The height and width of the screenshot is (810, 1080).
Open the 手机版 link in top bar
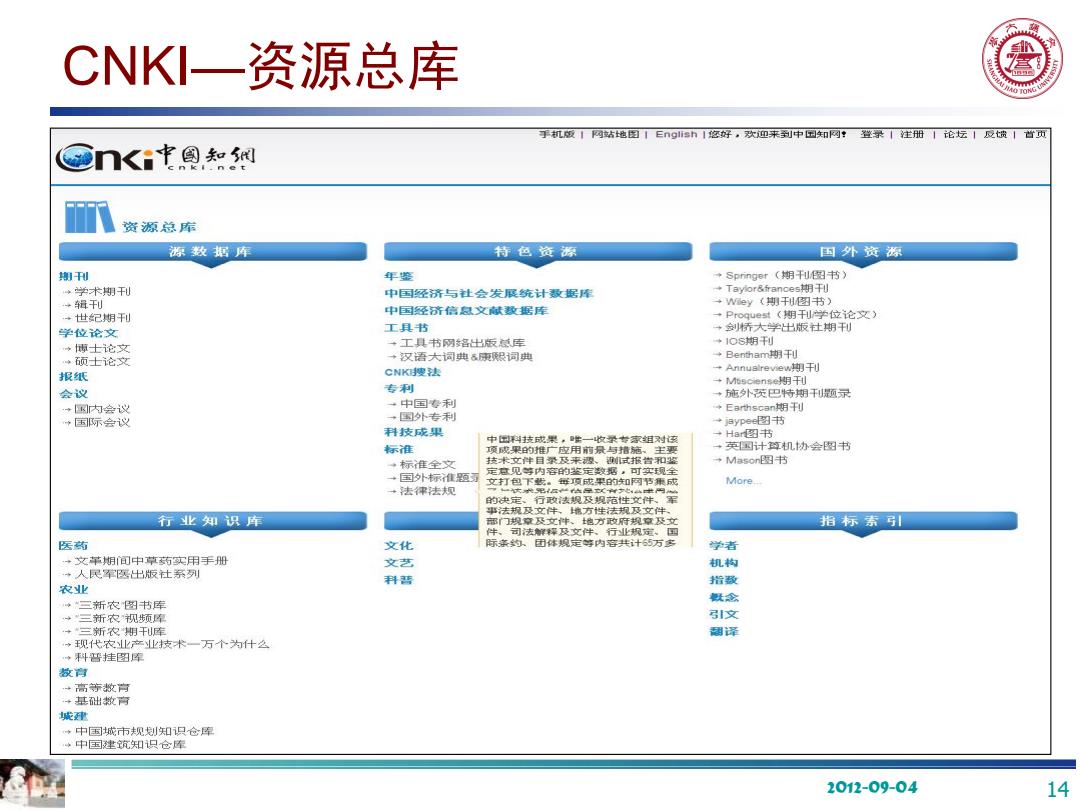(x=557, y=134)
